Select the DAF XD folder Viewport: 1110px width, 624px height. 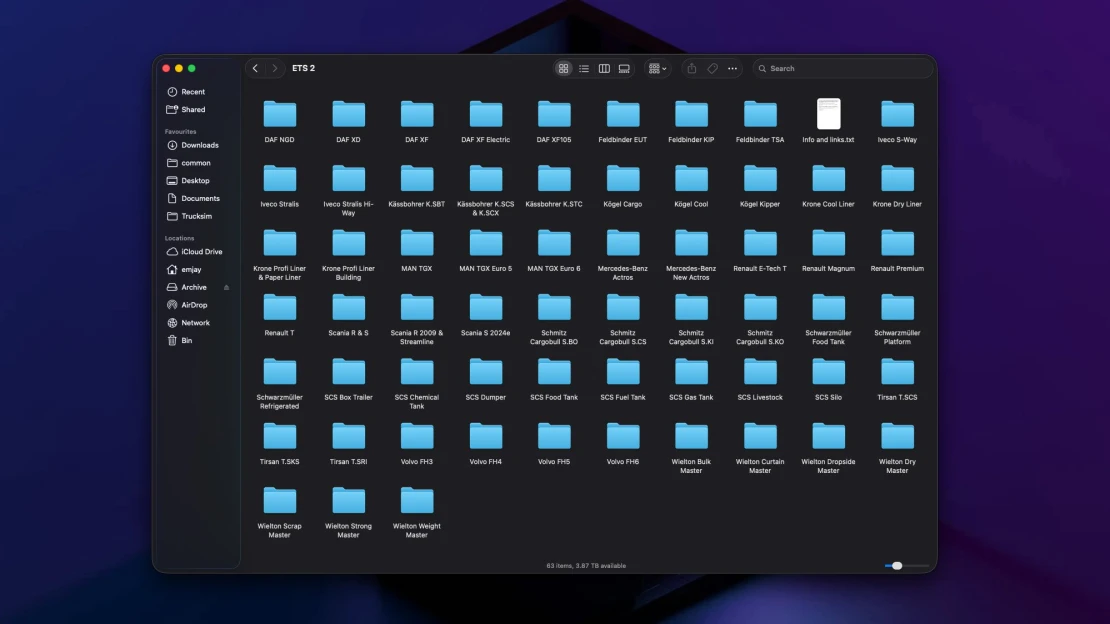[348, 114]
